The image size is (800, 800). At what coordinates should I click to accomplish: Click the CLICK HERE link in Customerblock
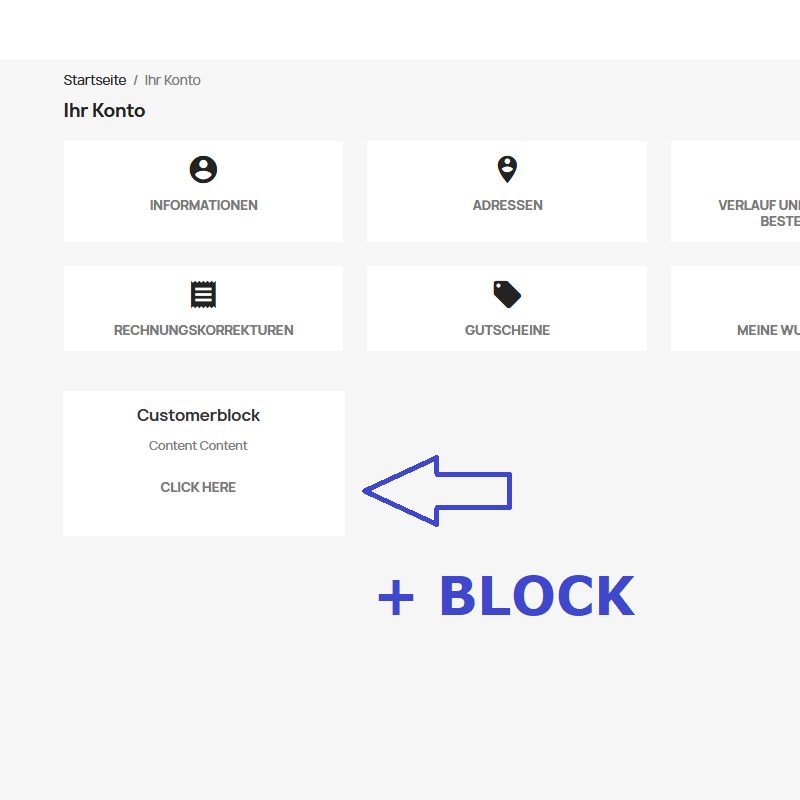[198, 487]
